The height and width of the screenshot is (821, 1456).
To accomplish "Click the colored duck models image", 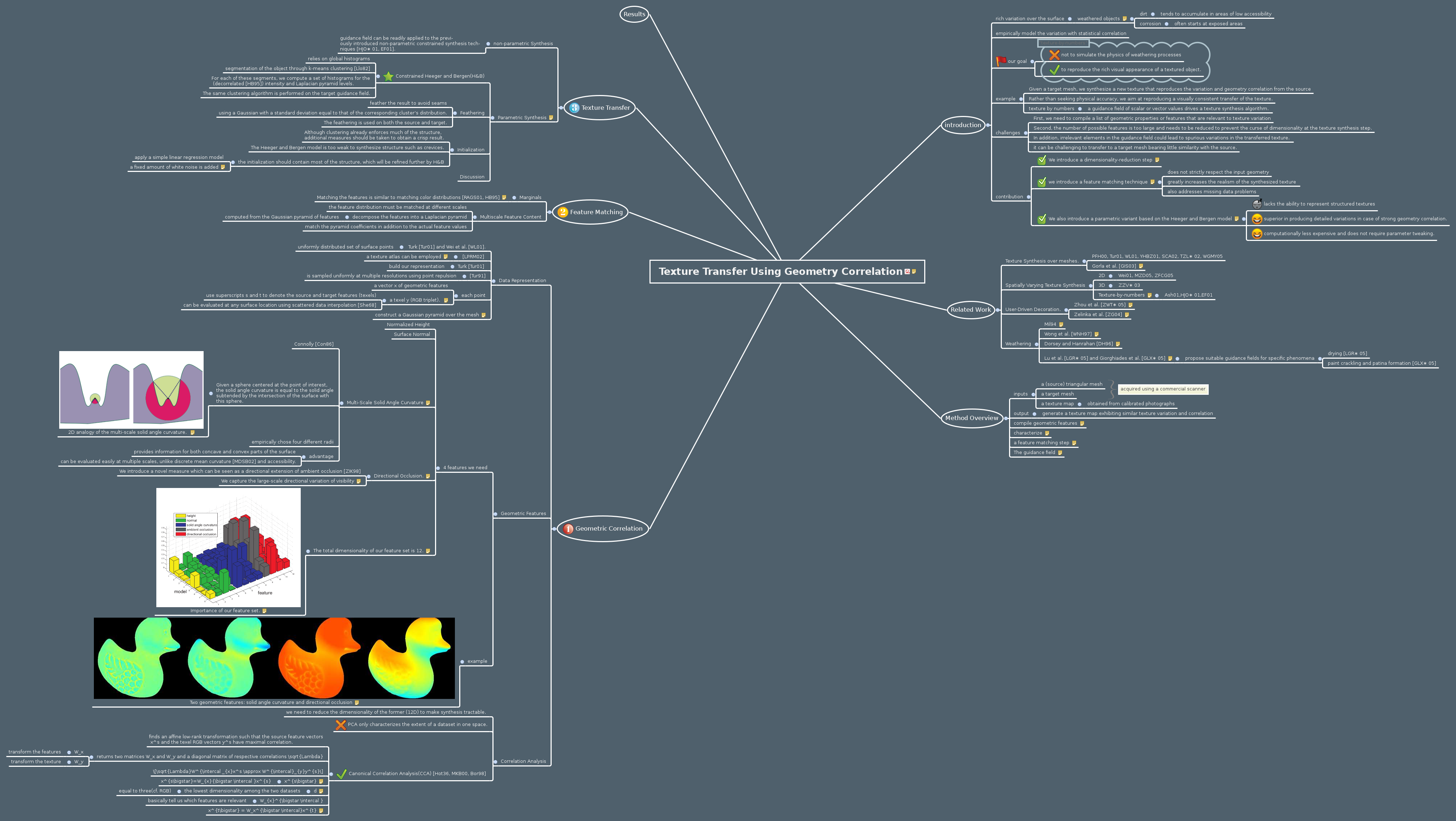I will pos(274,658).
